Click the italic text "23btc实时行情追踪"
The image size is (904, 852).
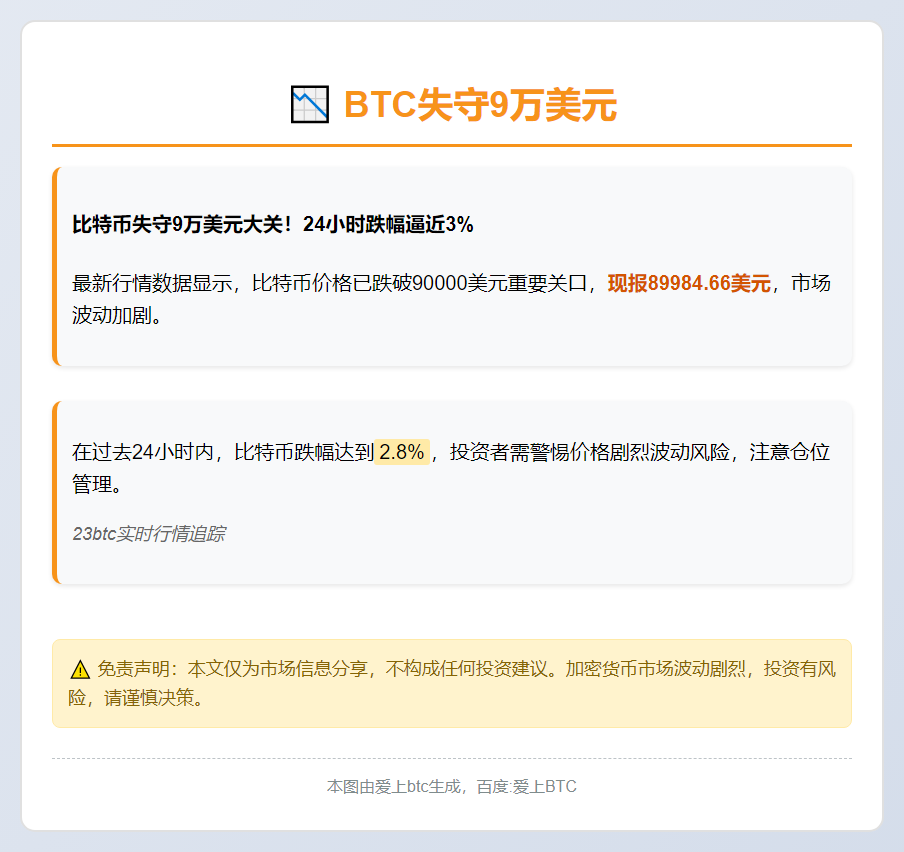pyautogui.click(x=149, y=534)
